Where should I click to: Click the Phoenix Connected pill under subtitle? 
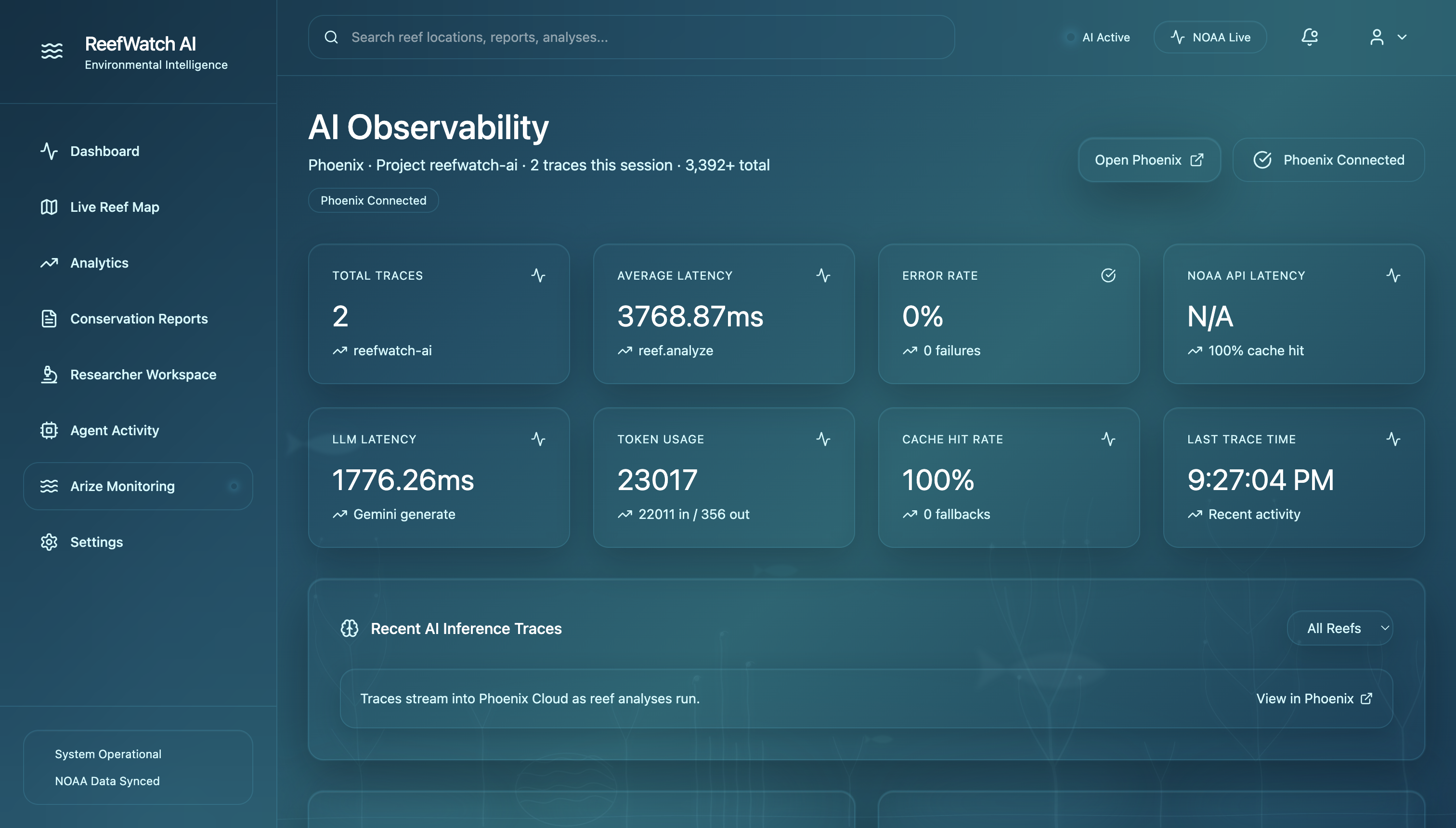(x=373, y=200)
